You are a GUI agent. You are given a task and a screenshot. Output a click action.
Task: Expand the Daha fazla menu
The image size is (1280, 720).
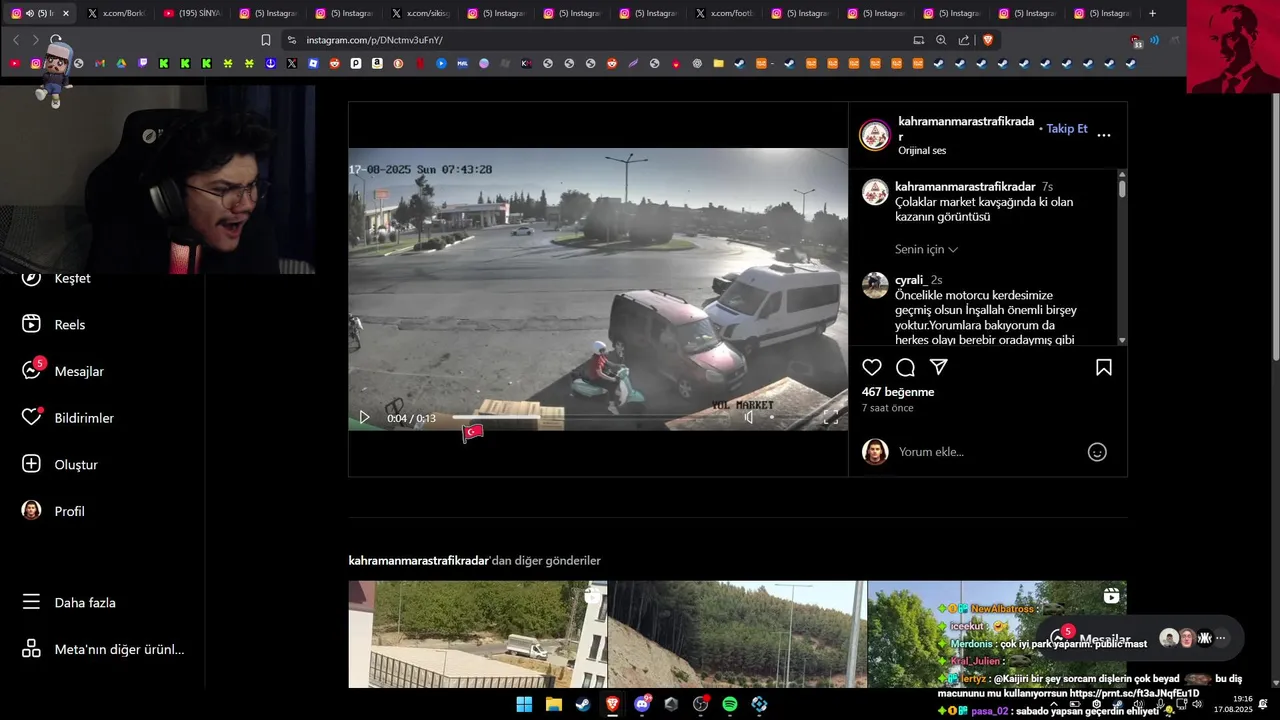point(69,603)
